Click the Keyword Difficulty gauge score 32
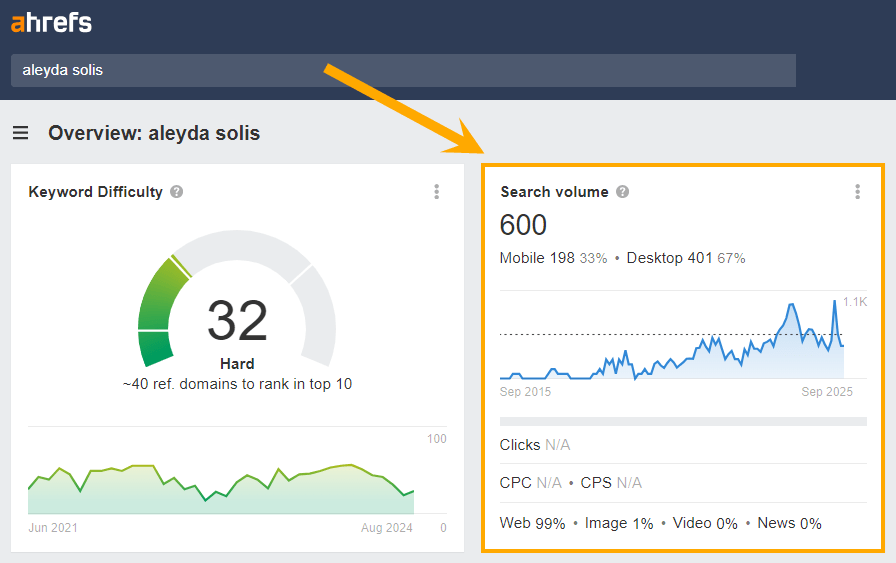Screen dimensions: 896x563 click(237, 320)
